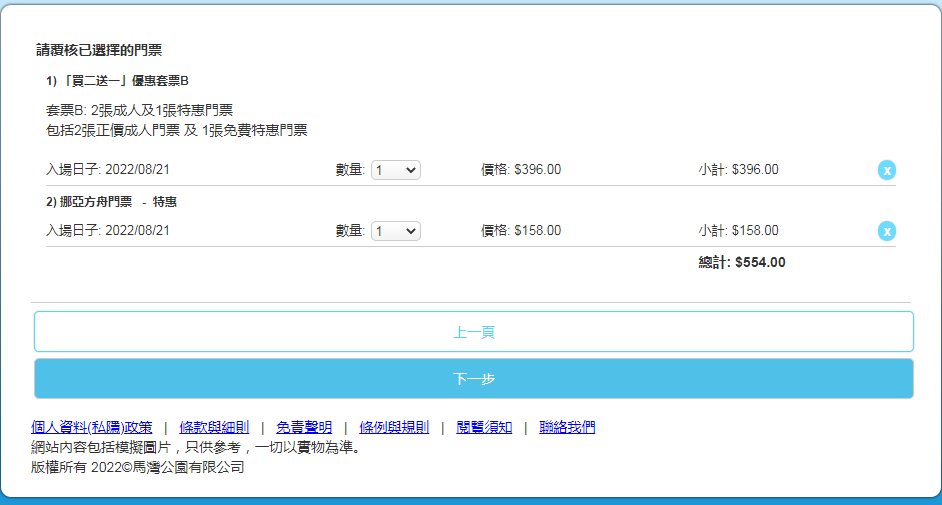Open 聯絡我們 link

pyautogui.click(x=567, y=427)
